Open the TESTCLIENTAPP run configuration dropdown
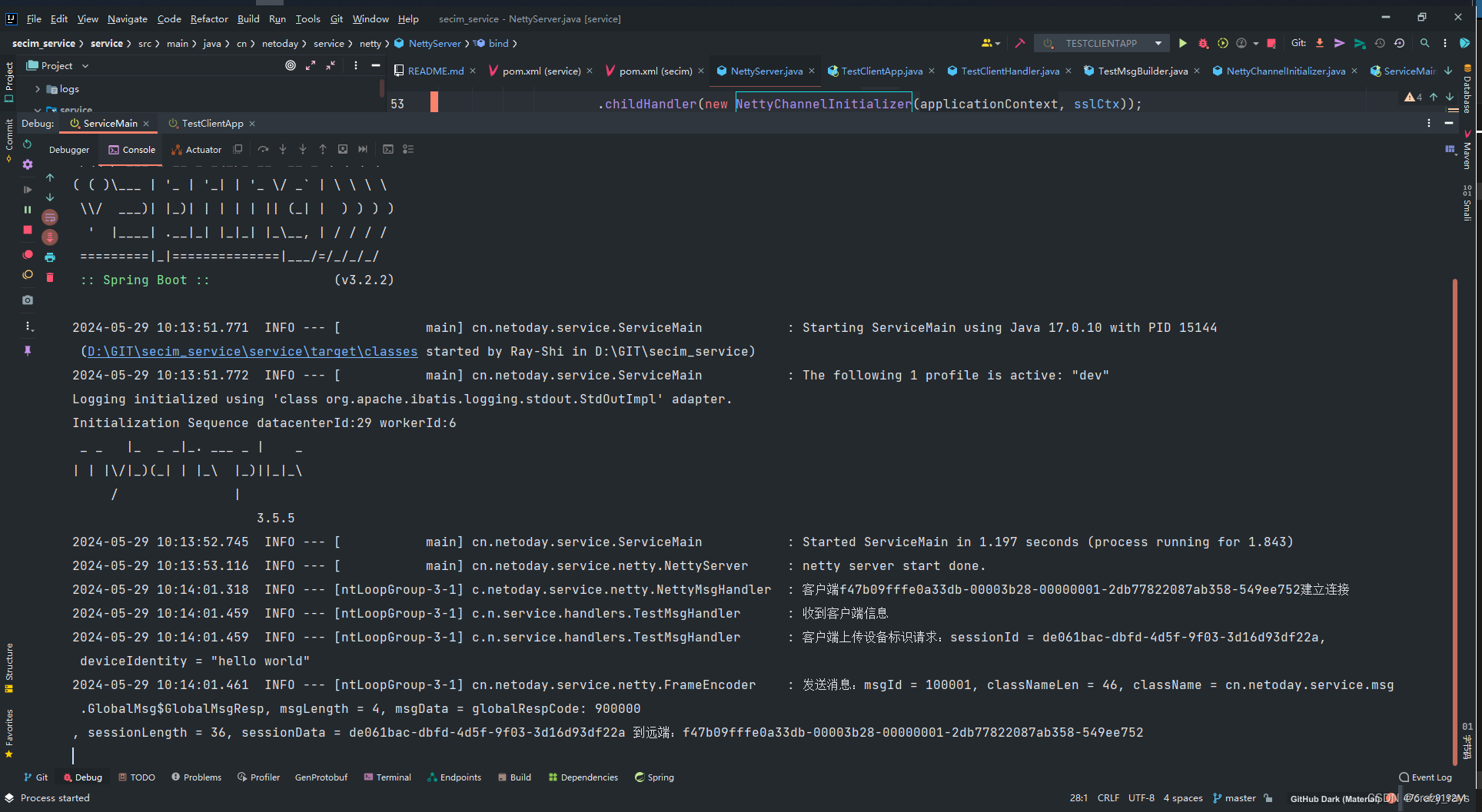1482x812 pixels. click(x=1158, y=44)
